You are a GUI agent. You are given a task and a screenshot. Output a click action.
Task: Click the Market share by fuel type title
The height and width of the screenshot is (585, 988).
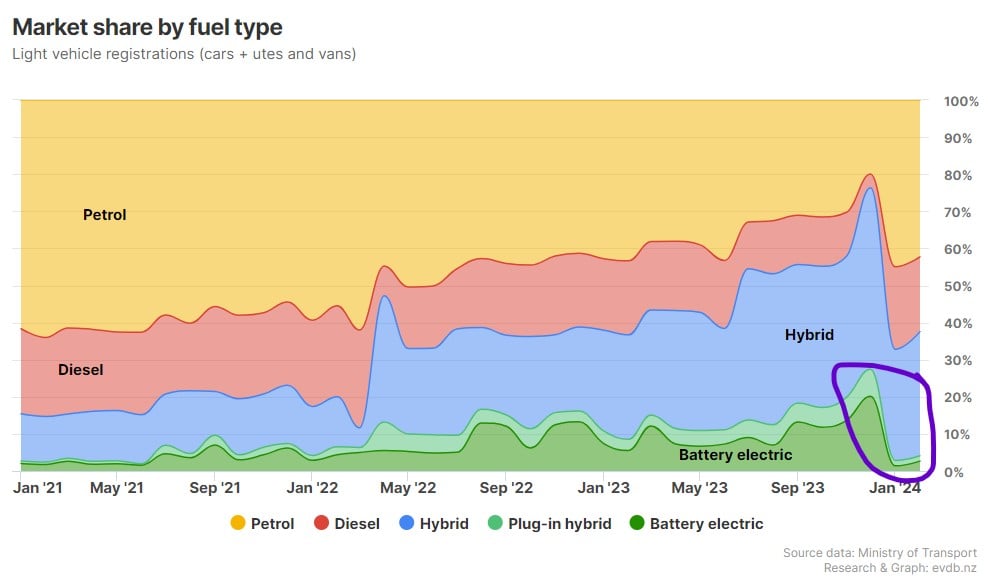pyautogui.click(x=147, y=27)
